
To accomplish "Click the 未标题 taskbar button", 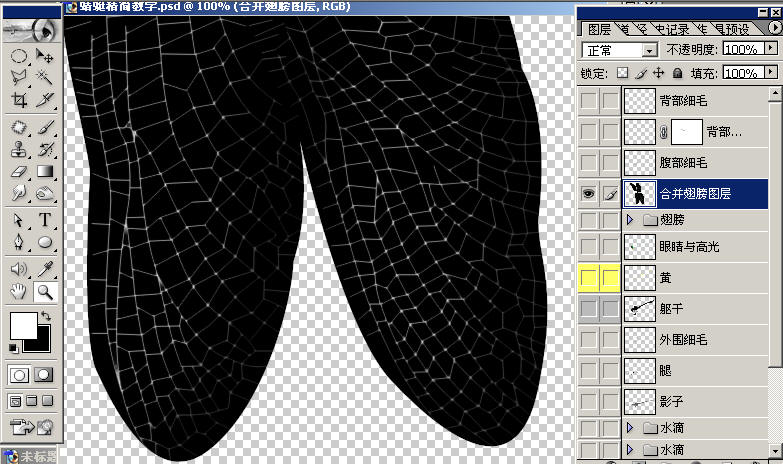I will [30, 457].
